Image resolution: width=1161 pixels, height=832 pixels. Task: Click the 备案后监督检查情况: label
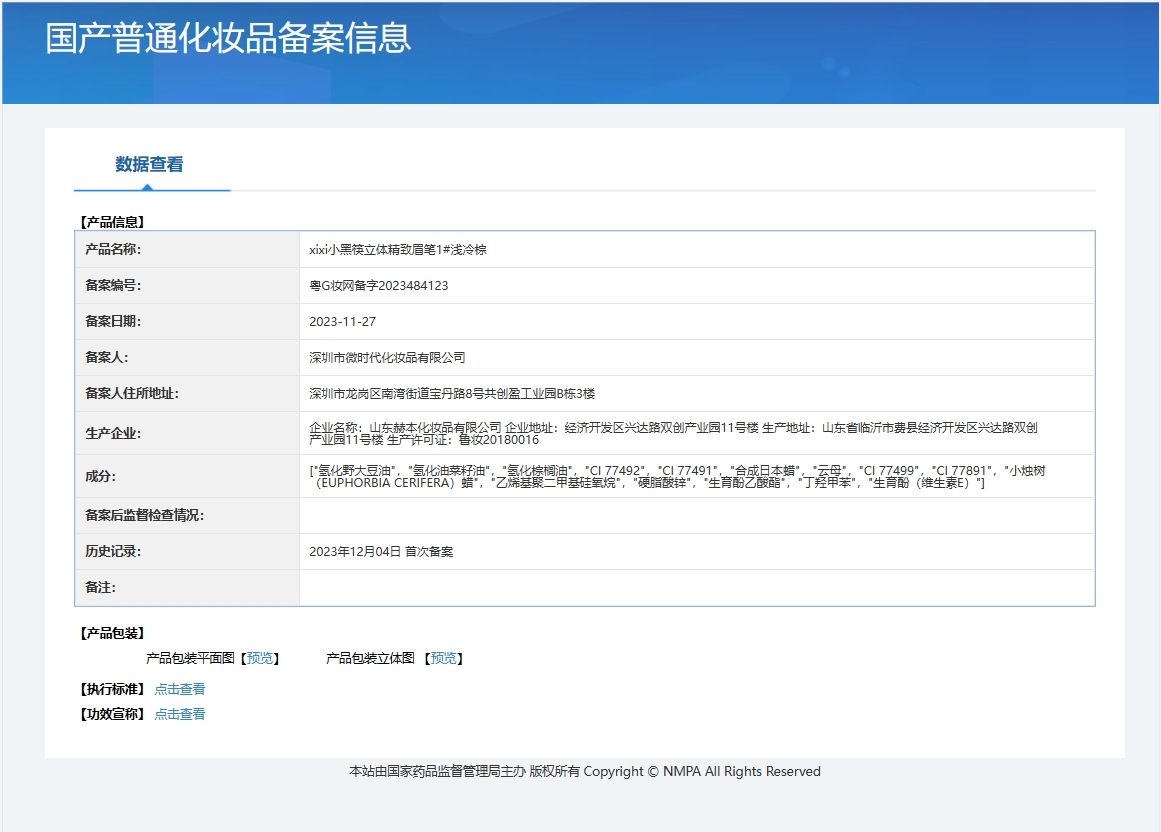[x=144, y=515]
